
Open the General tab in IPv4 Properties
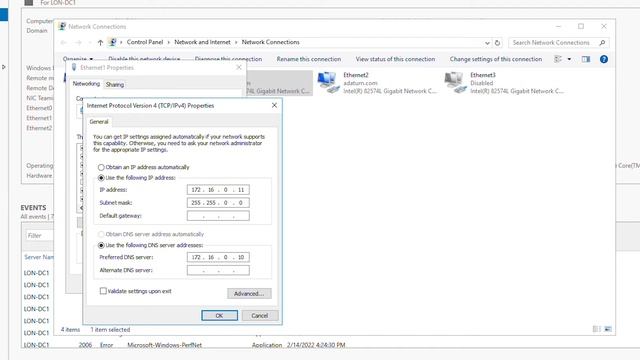pyautogui.click(x=99, y=122)
